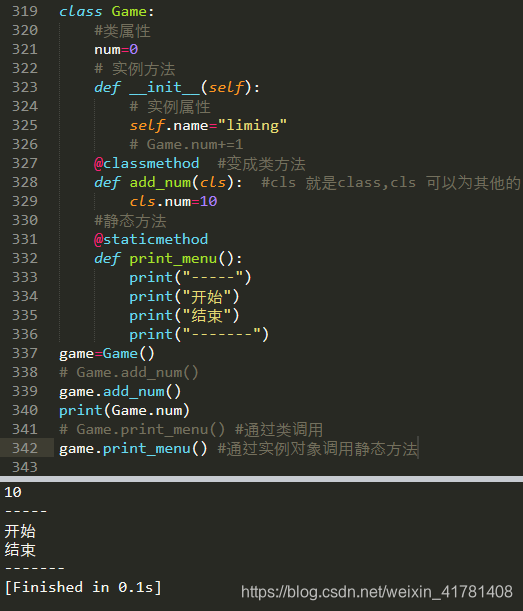Click the line self.name="liming"

208,125
